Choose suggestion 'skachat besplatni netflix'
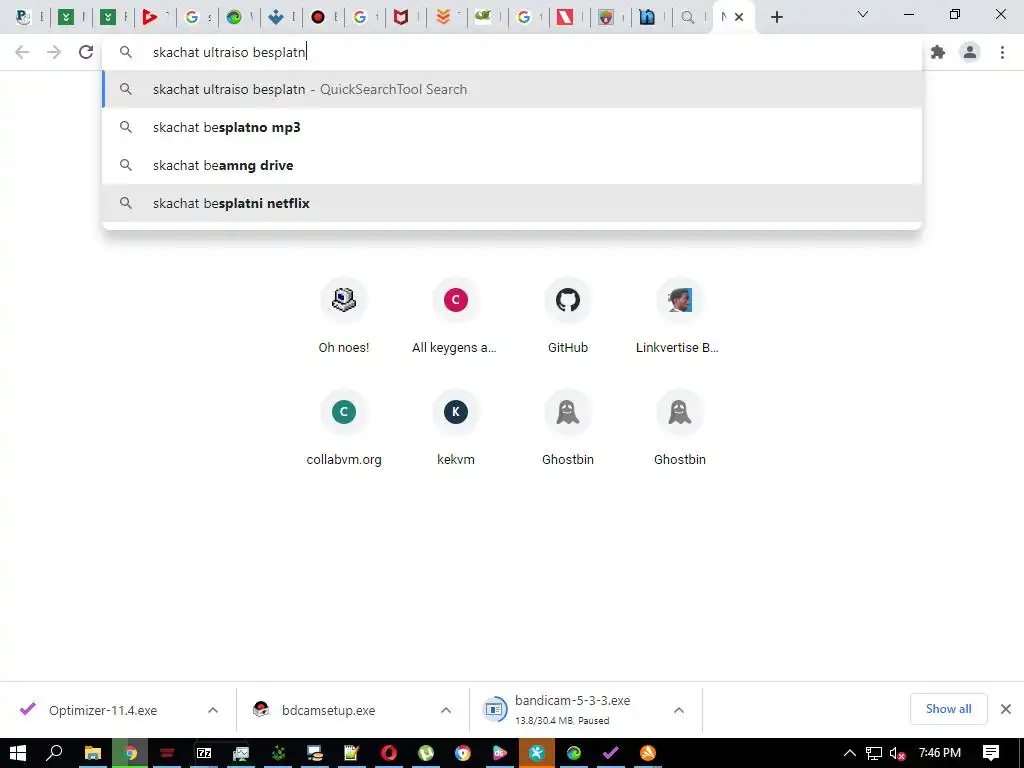The height and width of the screenshot is (768, 1024). [512, 203]
